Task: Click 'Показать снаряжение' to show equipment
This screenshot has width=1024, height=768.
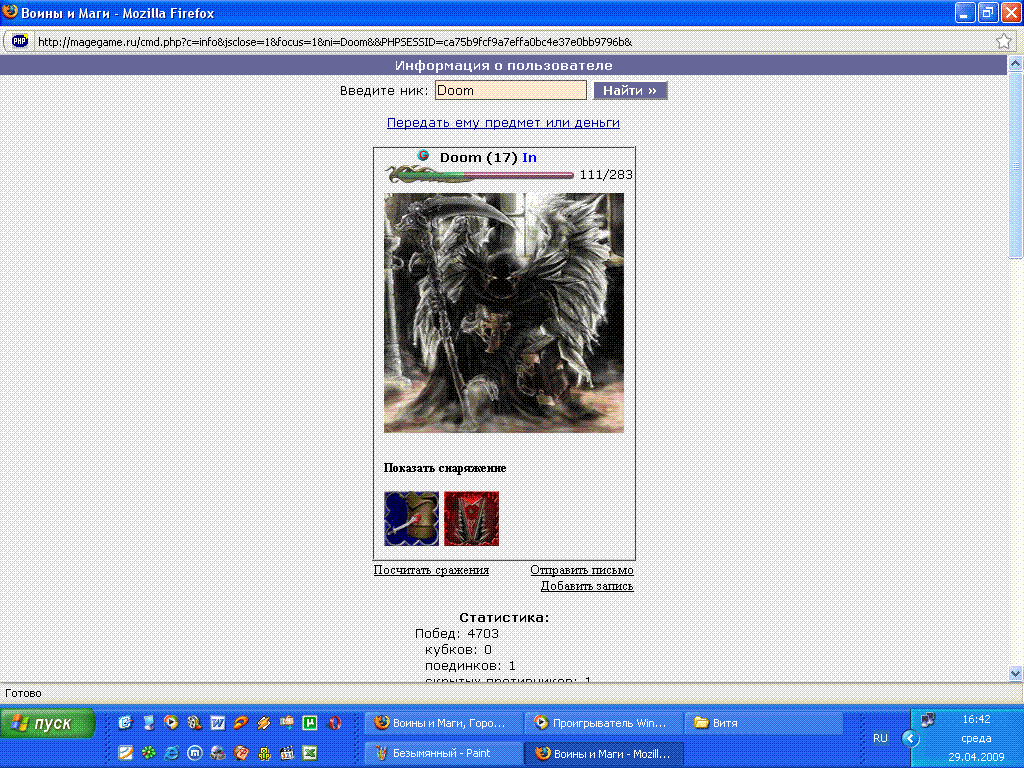Action: click(x=445, y=468)
